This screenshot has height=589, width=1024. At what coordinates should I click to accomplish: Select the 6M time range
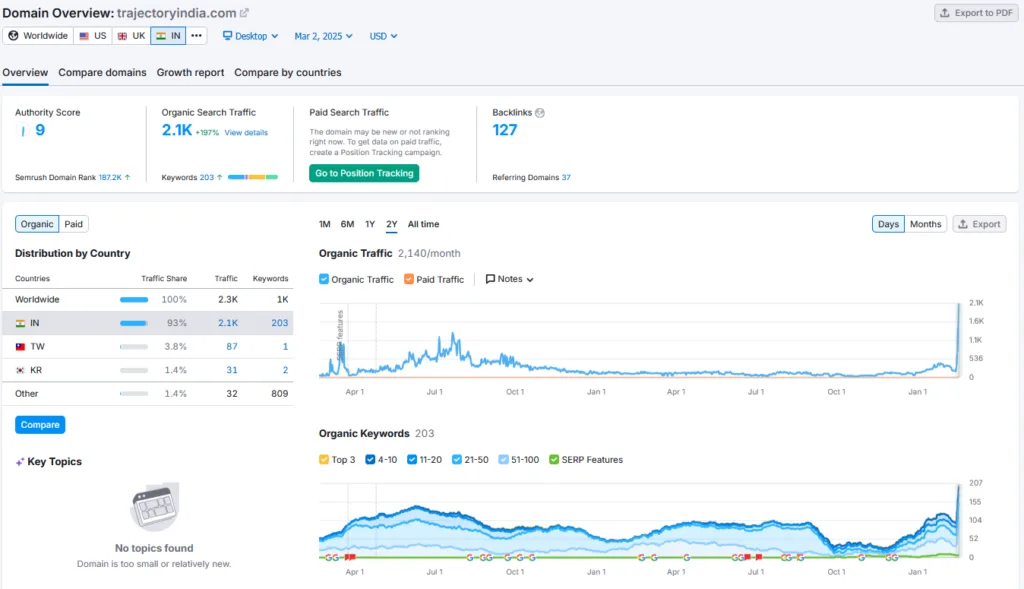[x=347, y=224]
